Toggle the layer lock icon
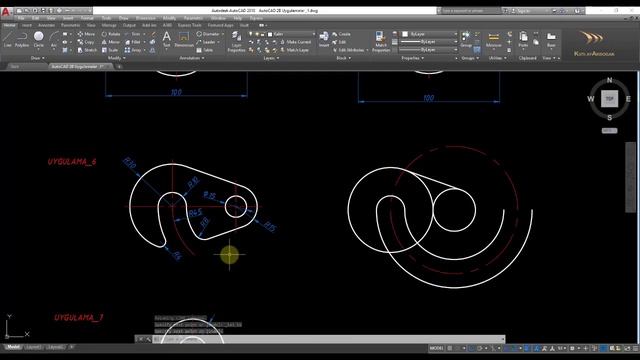The width and height of the screenshot is (640, 360). [x=262, y=34]
